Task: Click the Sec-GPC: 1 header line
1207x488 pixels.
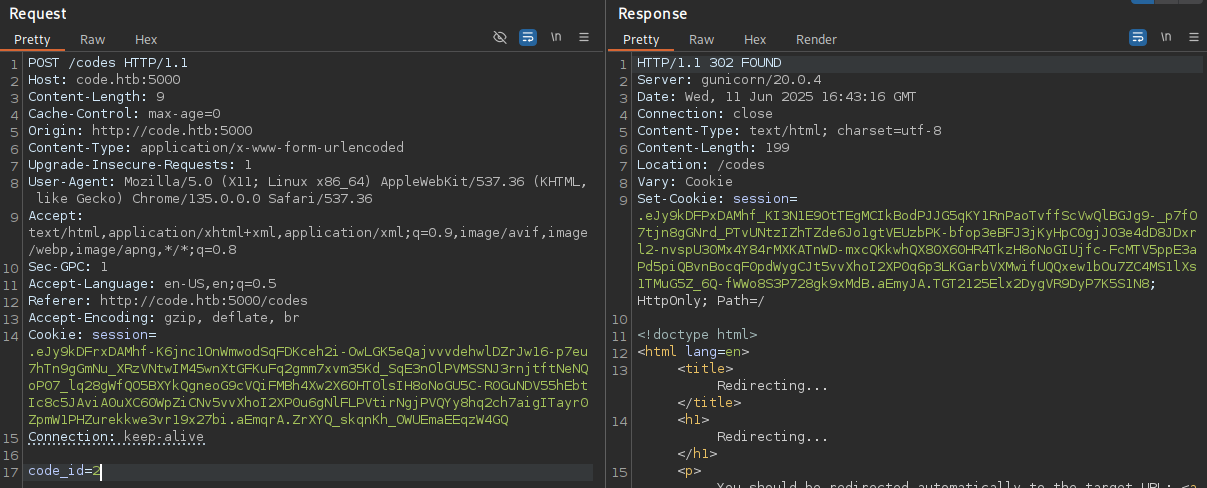Action: pyautogui.click(x=68, y=267)
